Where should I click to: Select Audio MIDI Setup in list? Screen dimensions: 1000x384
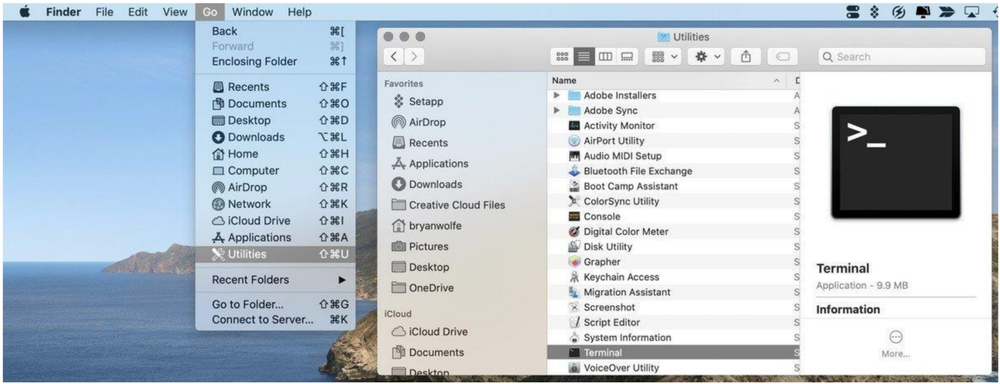[x=673, y=156]
